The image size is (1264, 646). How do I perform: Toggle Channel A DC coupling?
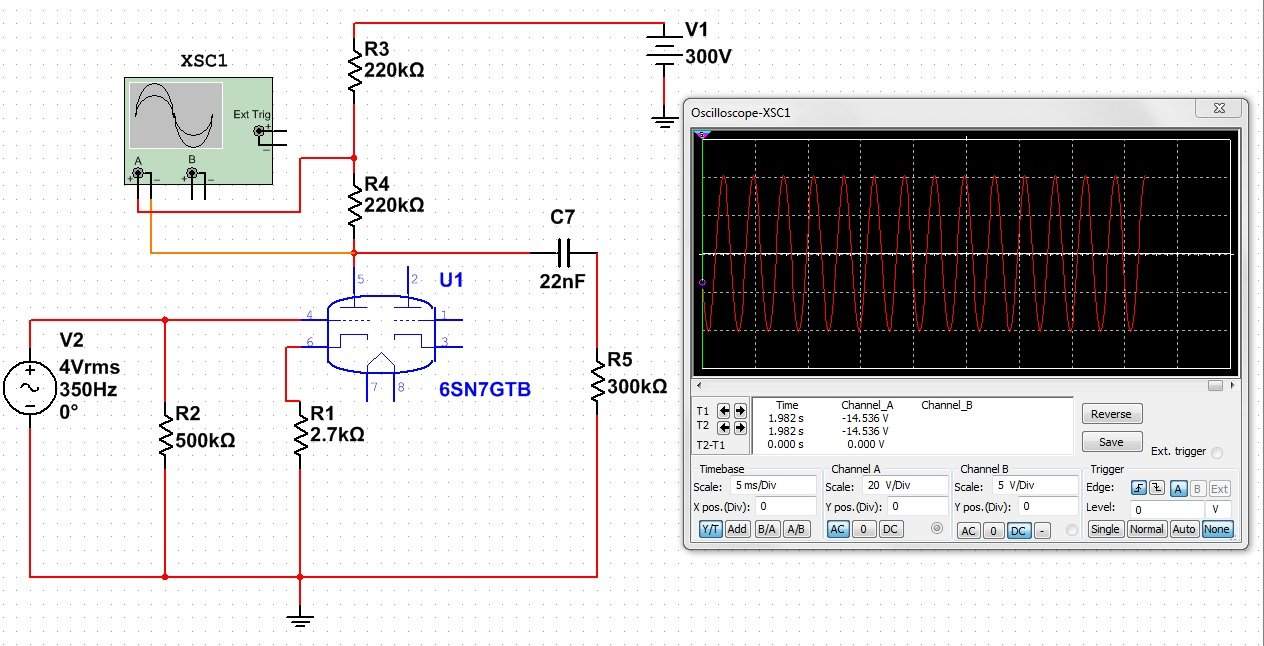click(x=891, y=529)
